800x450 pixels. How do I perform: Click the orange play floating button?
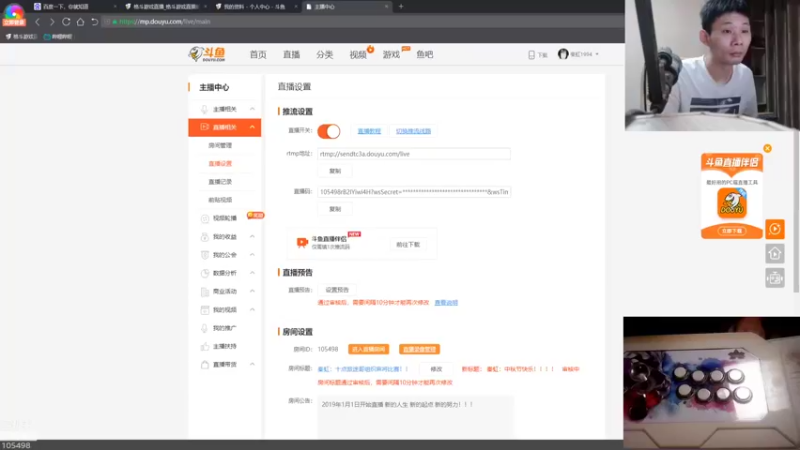click(x=774, y=229)
